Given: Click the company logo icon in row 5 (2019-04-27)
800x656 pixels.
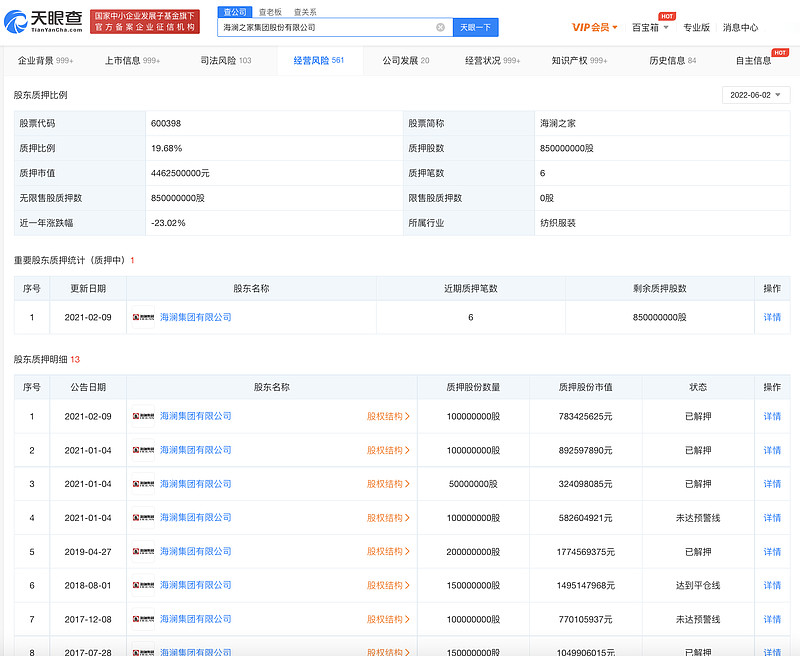Looking at the screenshot, I should pyautogui.click(x=144, y=552).
